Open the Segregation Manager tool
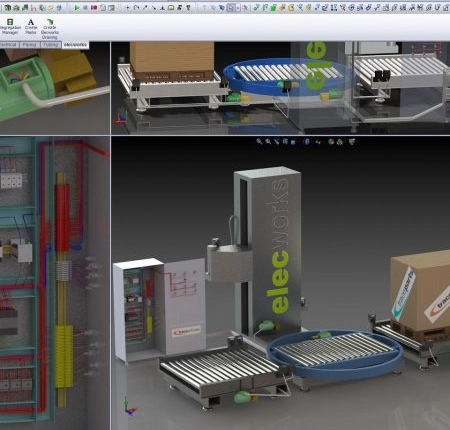 tap(10, 27)
